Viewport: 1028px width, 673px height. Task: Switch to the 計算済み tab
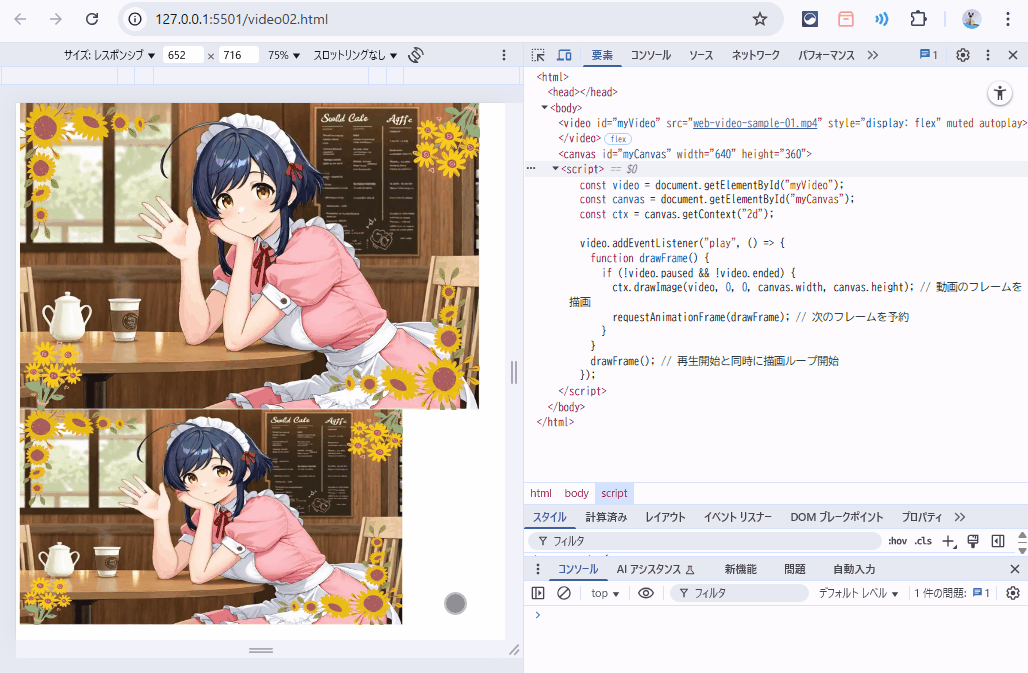pos(606,517)
